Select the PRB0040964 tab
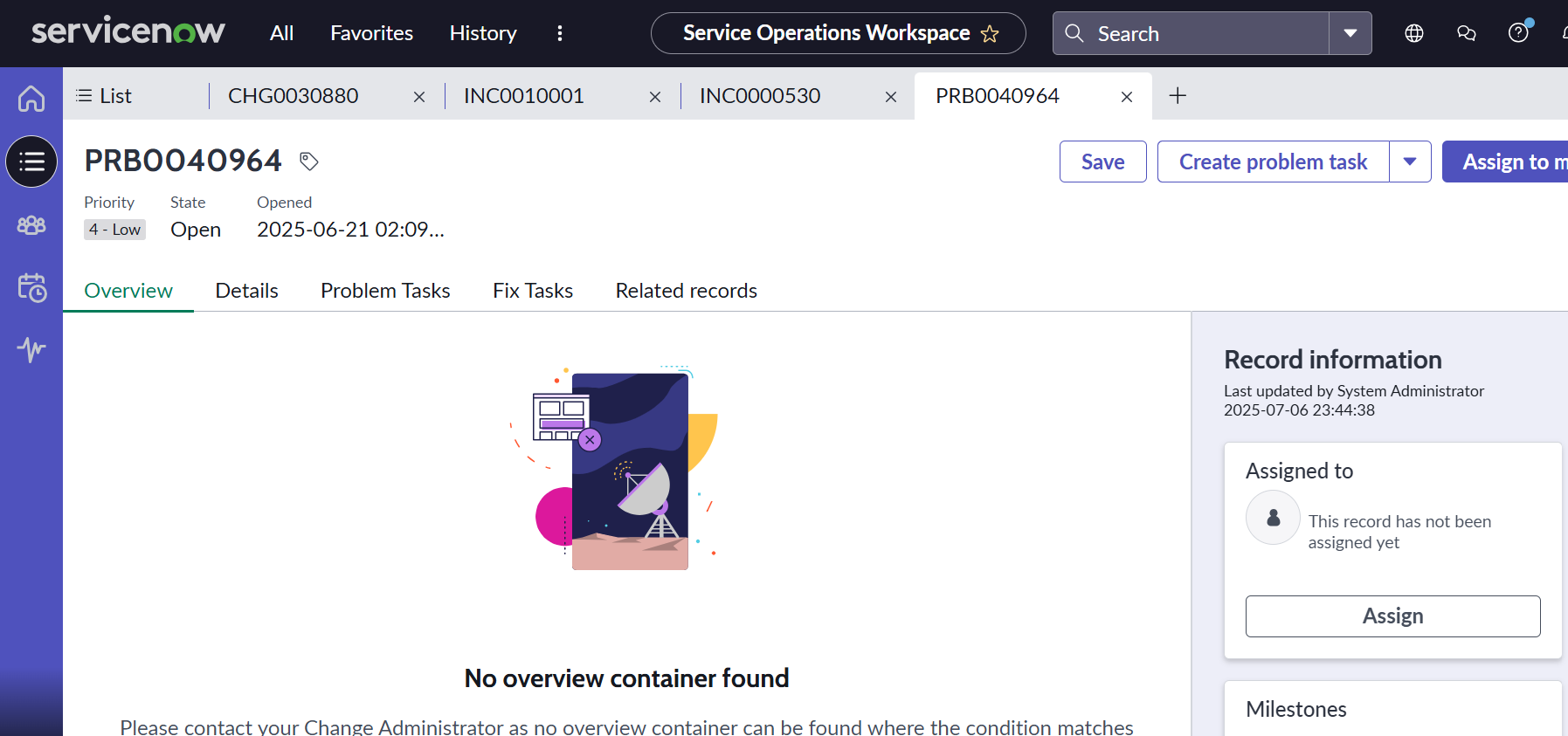The height and width of the screenshot is (736, 1568). pos(998,96)
